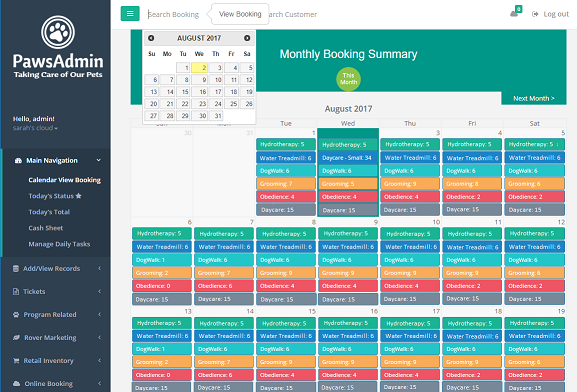Open the sarah's cloud dropdown

[35, 128]
